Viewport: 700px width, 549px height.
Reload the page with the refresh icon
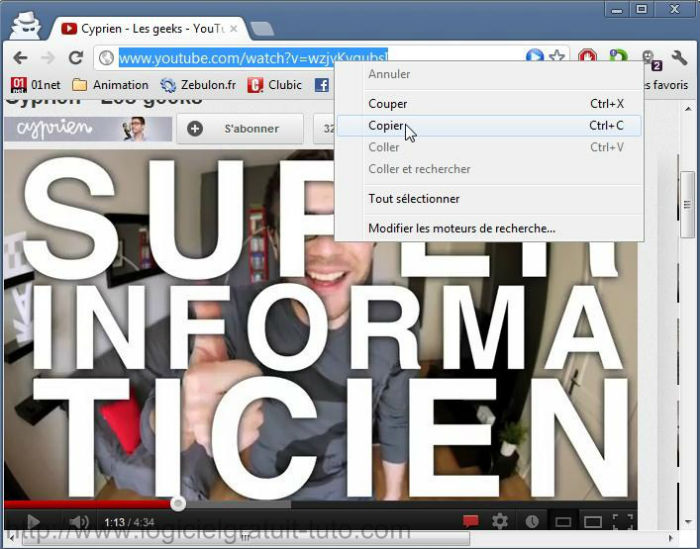pyautogui.click(x=76, y=58)
